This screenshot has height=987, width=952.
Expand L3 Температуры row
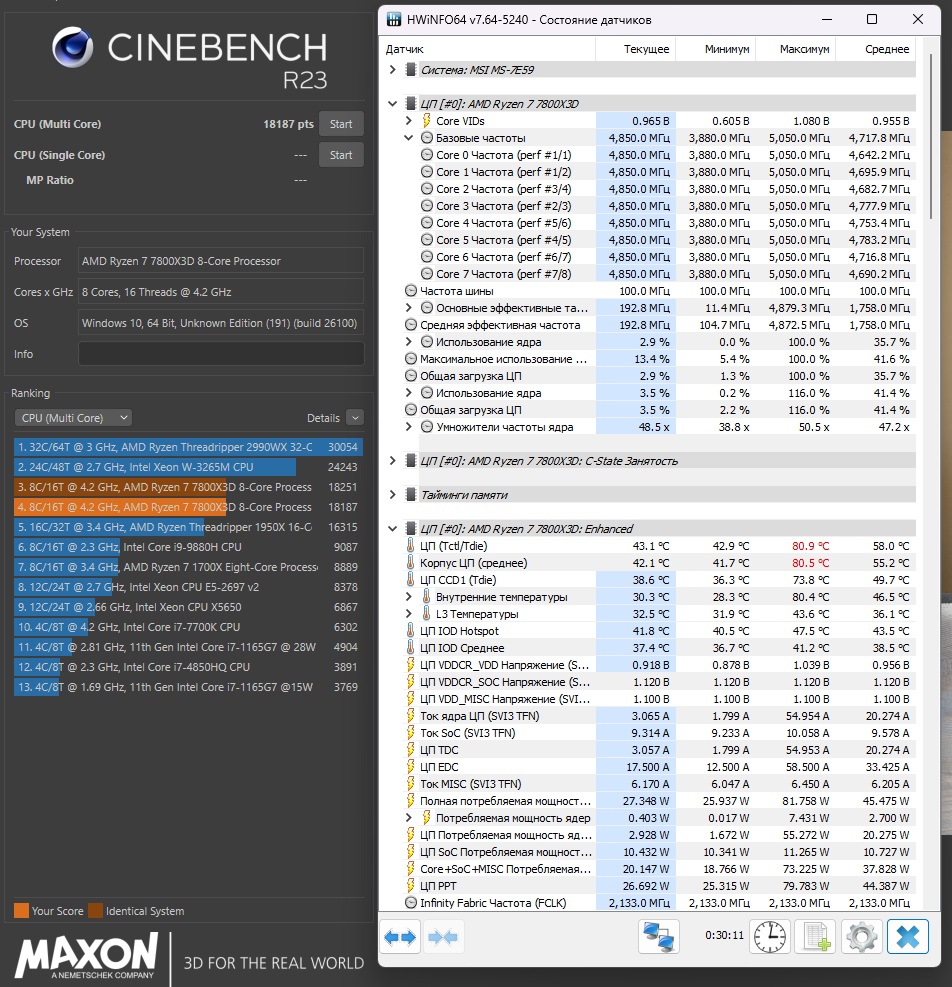tap(408, 614)
